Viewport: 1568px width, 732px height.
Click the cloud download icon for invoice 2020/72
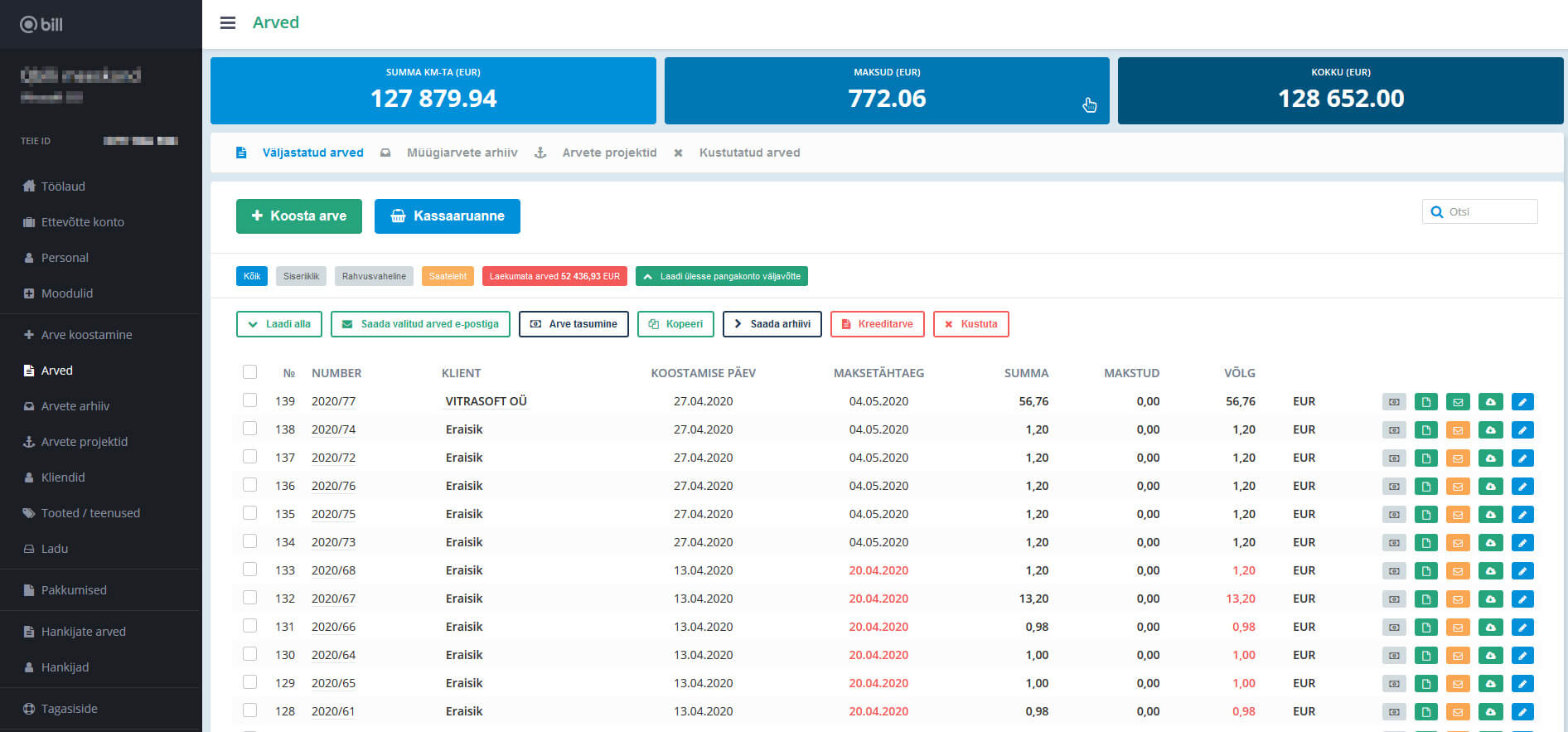1490,458
